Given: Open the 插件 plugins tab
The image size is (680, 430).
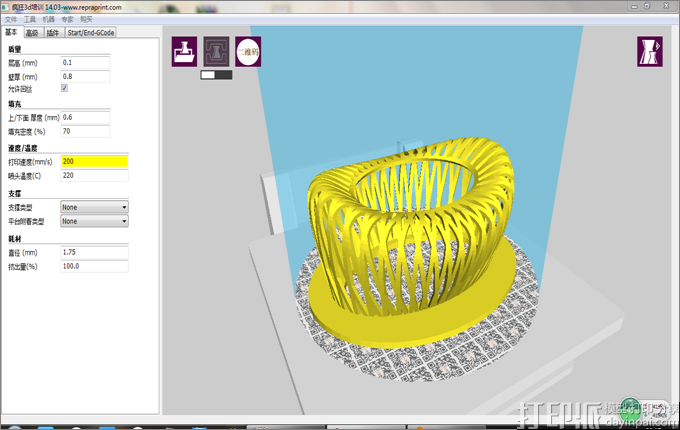Looking at the screenshot, I should (x=53, y=33).
